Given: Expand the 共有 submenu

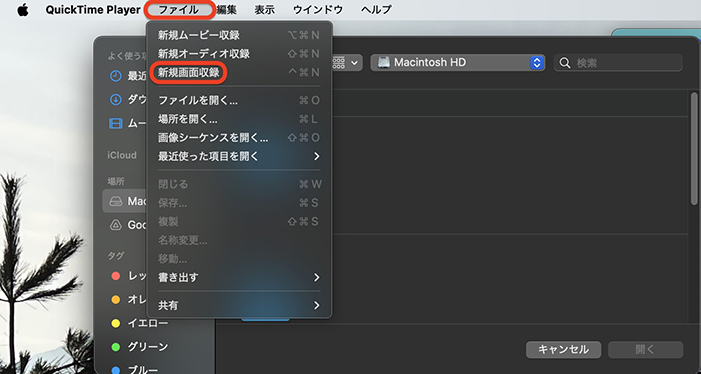Looking at the screenshot, I should pos(239,305).
